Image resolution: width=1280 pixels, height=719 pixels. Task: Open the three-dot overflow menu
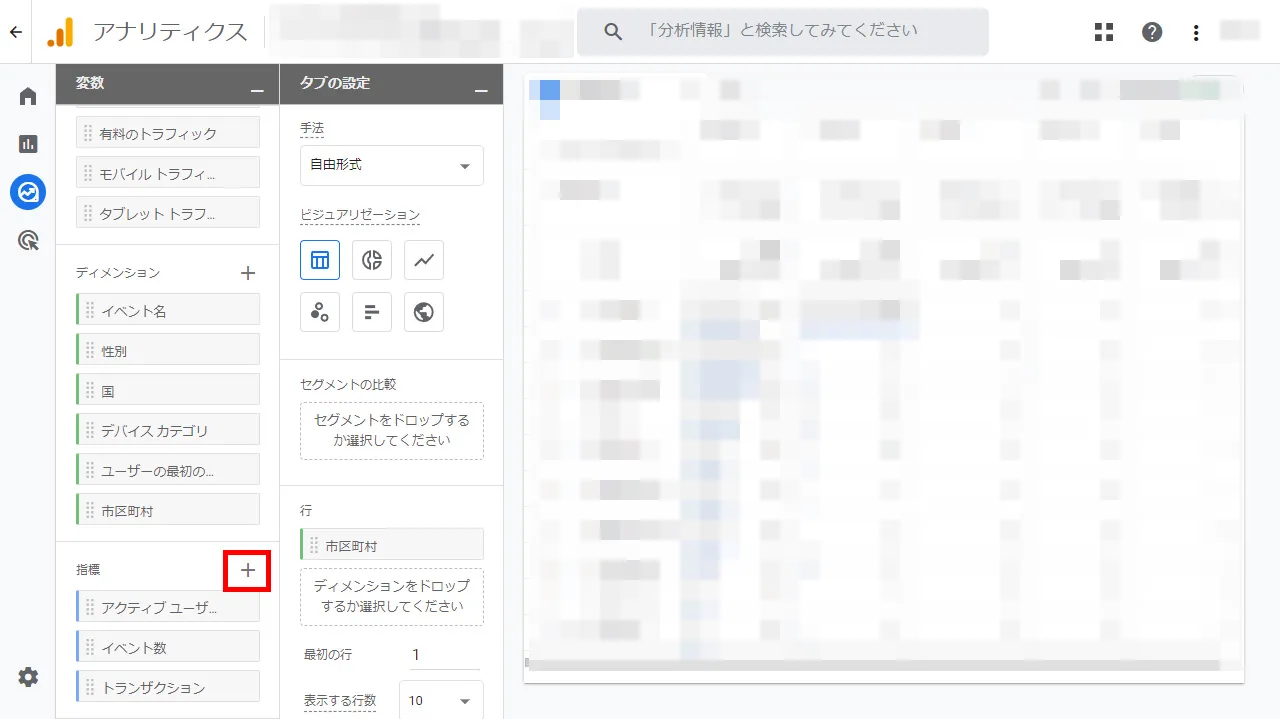click(1196, 31)
